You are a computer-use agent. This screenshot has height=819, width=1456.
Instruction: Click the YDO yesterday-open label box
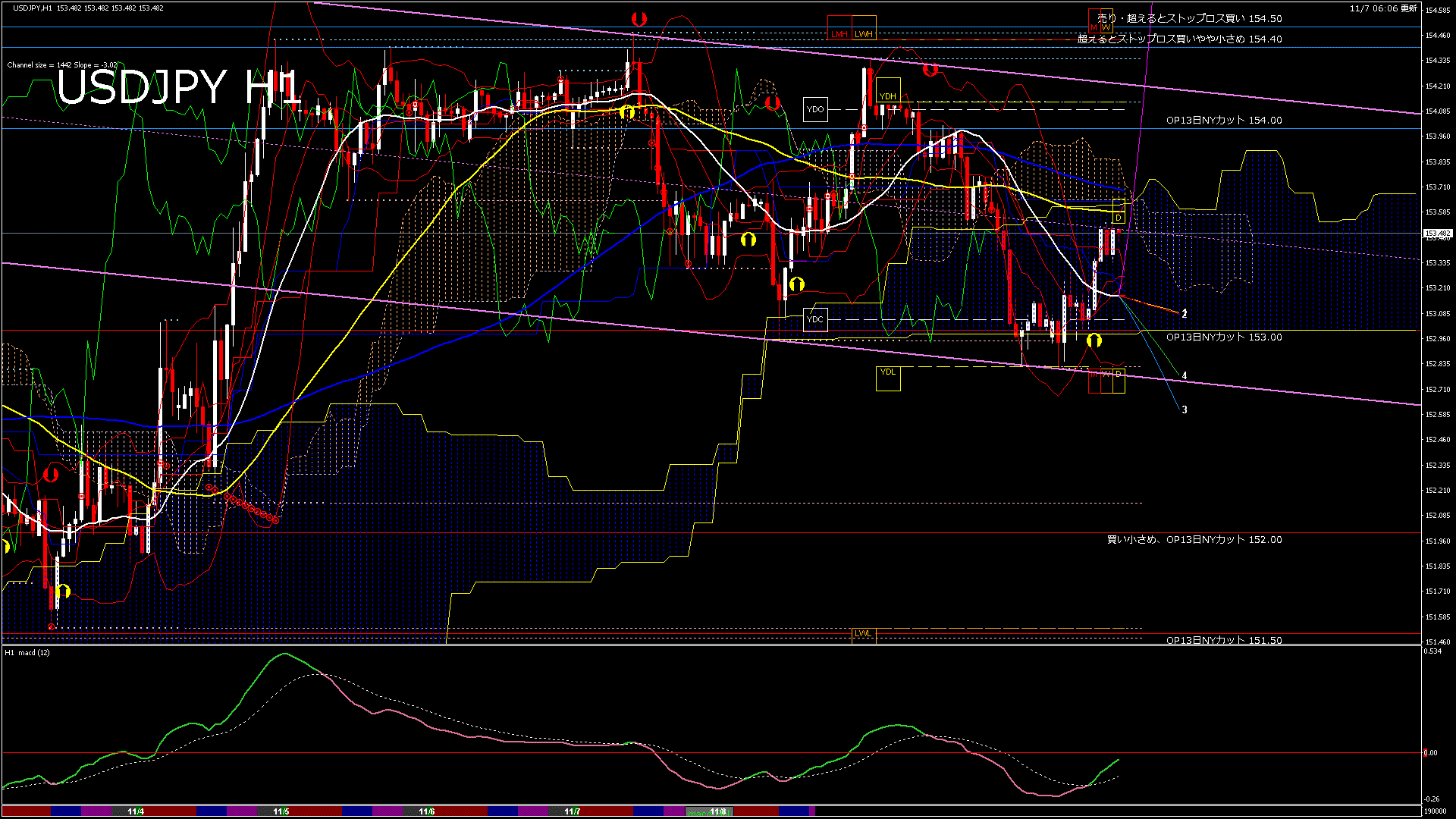(815, 109)
